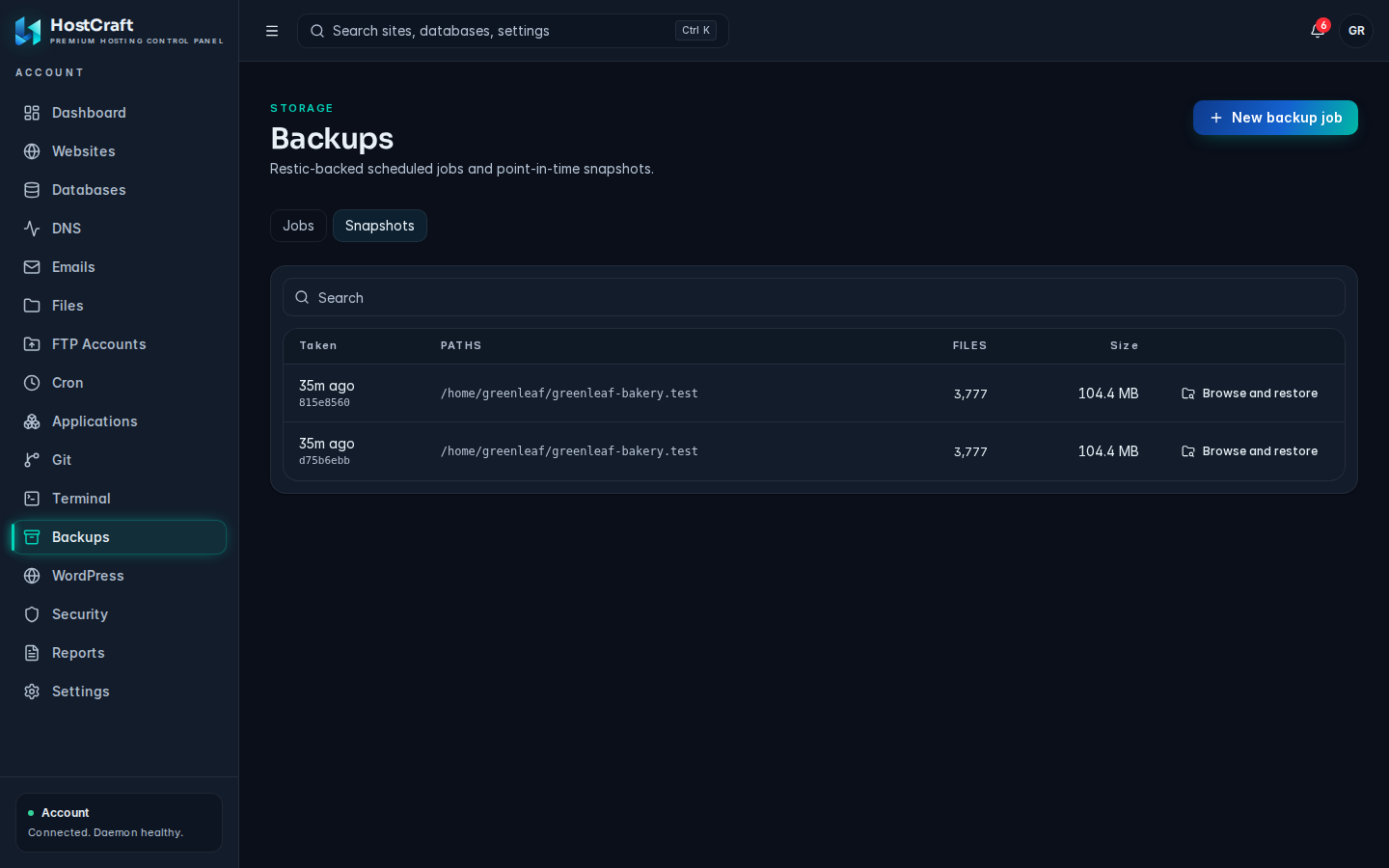Click the Git branch icon
The height and width of the screenshot is (868, 1389).
(32, 460)
